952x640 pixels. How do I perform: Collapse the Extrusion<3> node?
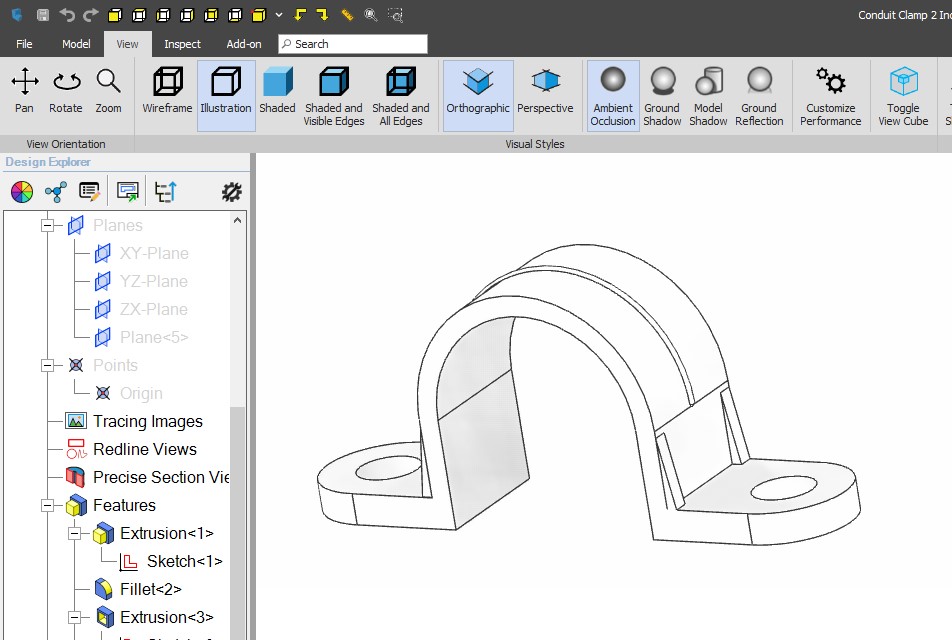coord(75,617)
